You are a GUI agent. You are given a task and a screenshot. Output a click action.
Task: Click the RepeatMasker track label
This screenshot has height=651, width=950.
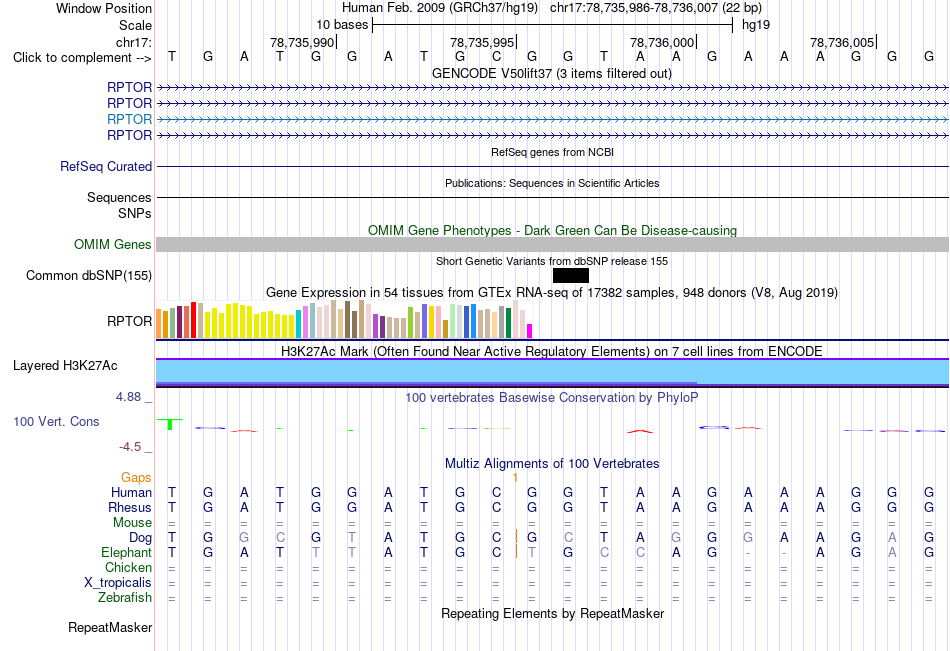pos(110,627)
